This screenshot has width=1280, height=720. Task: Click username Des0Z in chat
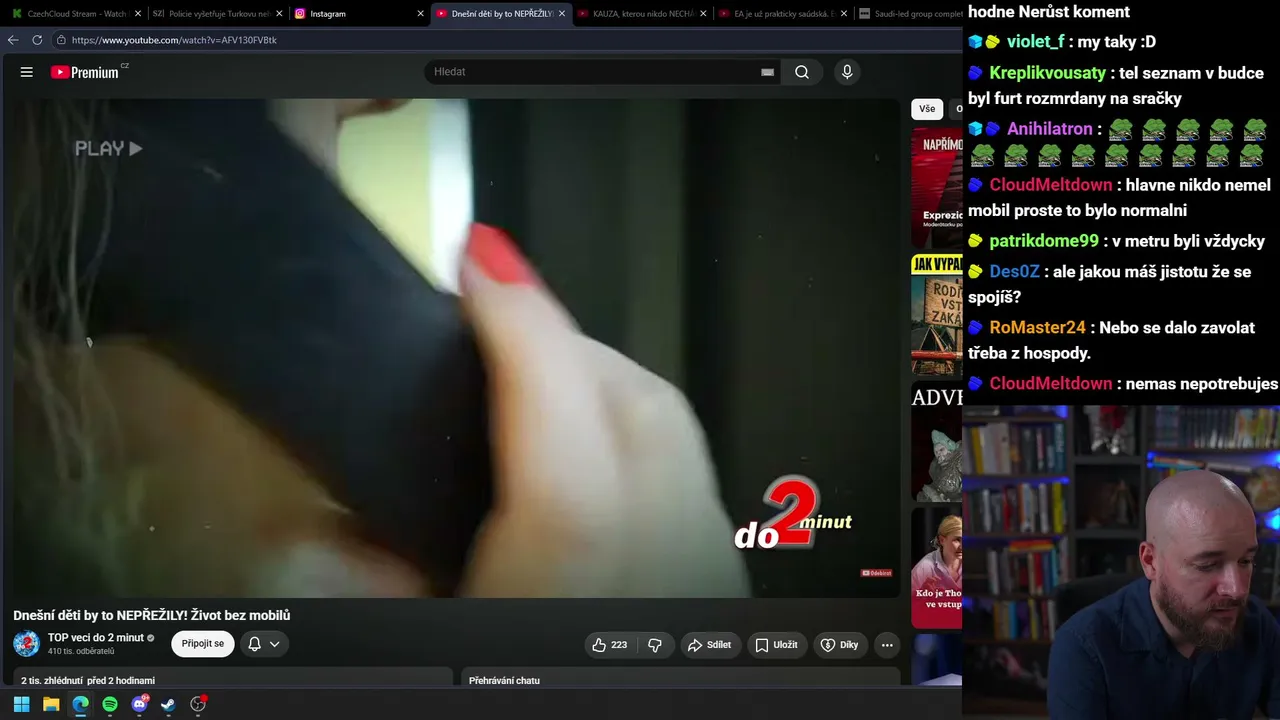click(x=1014, y=272)
